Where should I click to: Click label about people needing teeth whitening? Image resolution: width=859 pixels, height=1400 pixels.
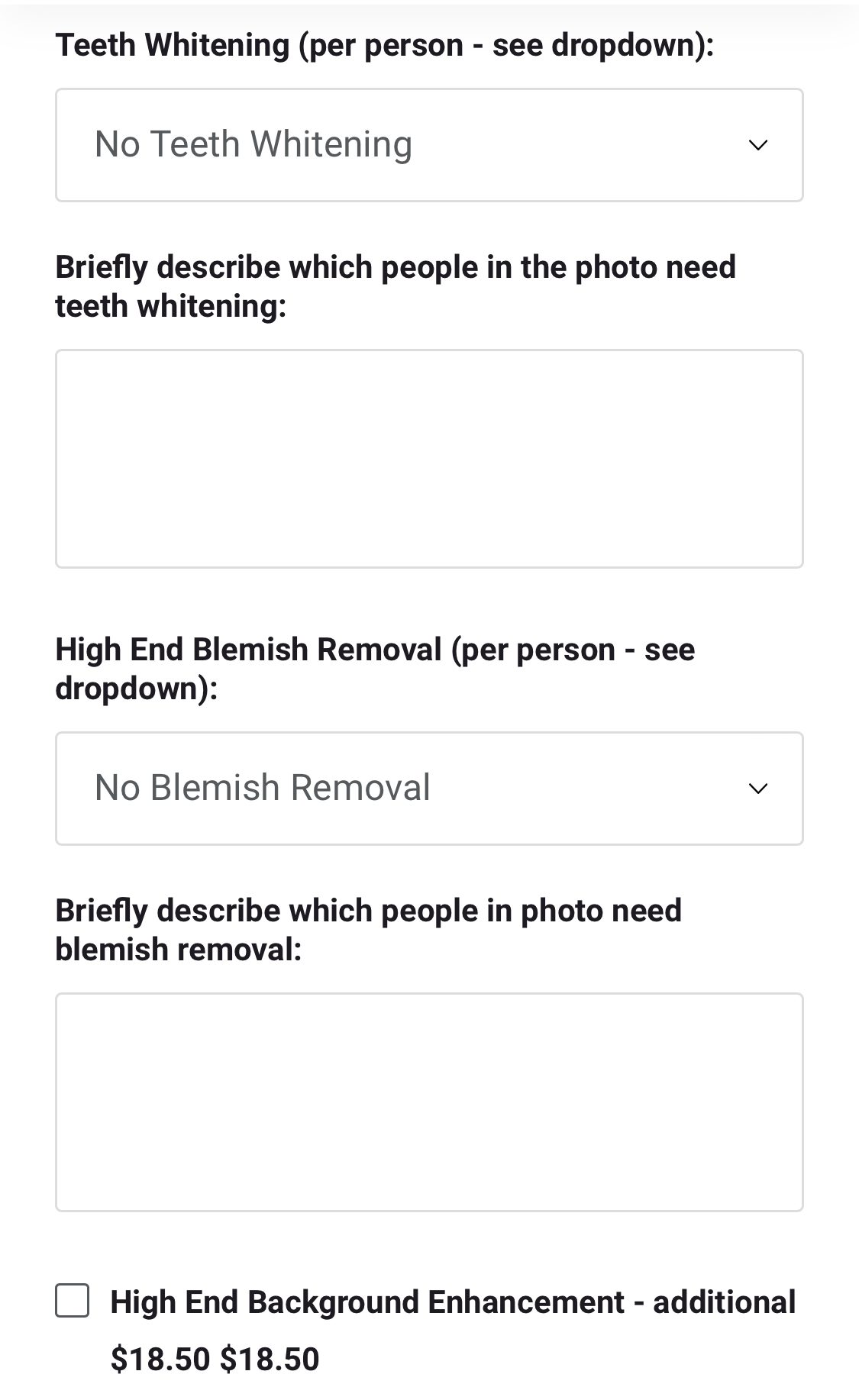395,268
